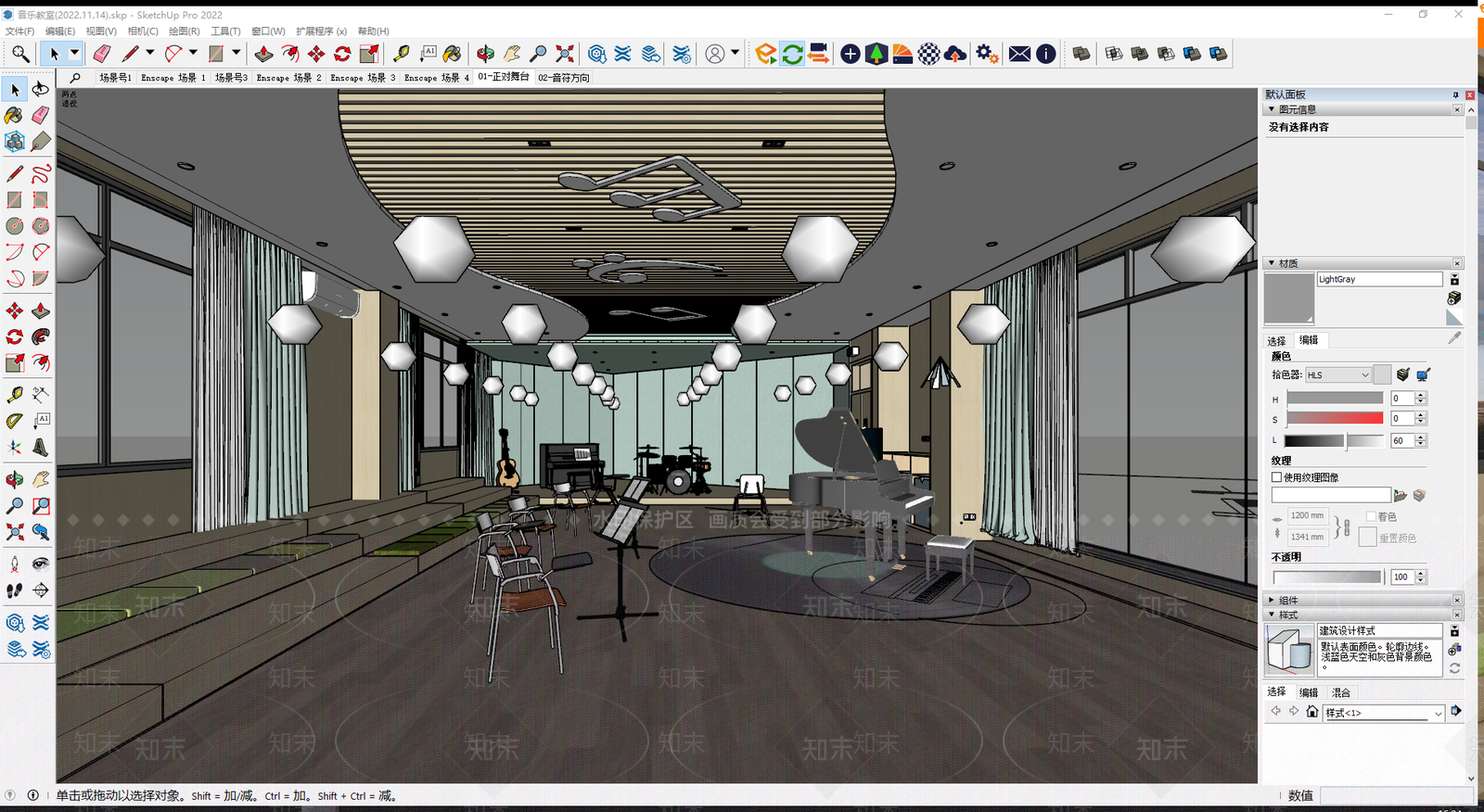Open the 相机(C) menu
Image resolution: width=1484 pixels, height=812 pixels.
143,32
